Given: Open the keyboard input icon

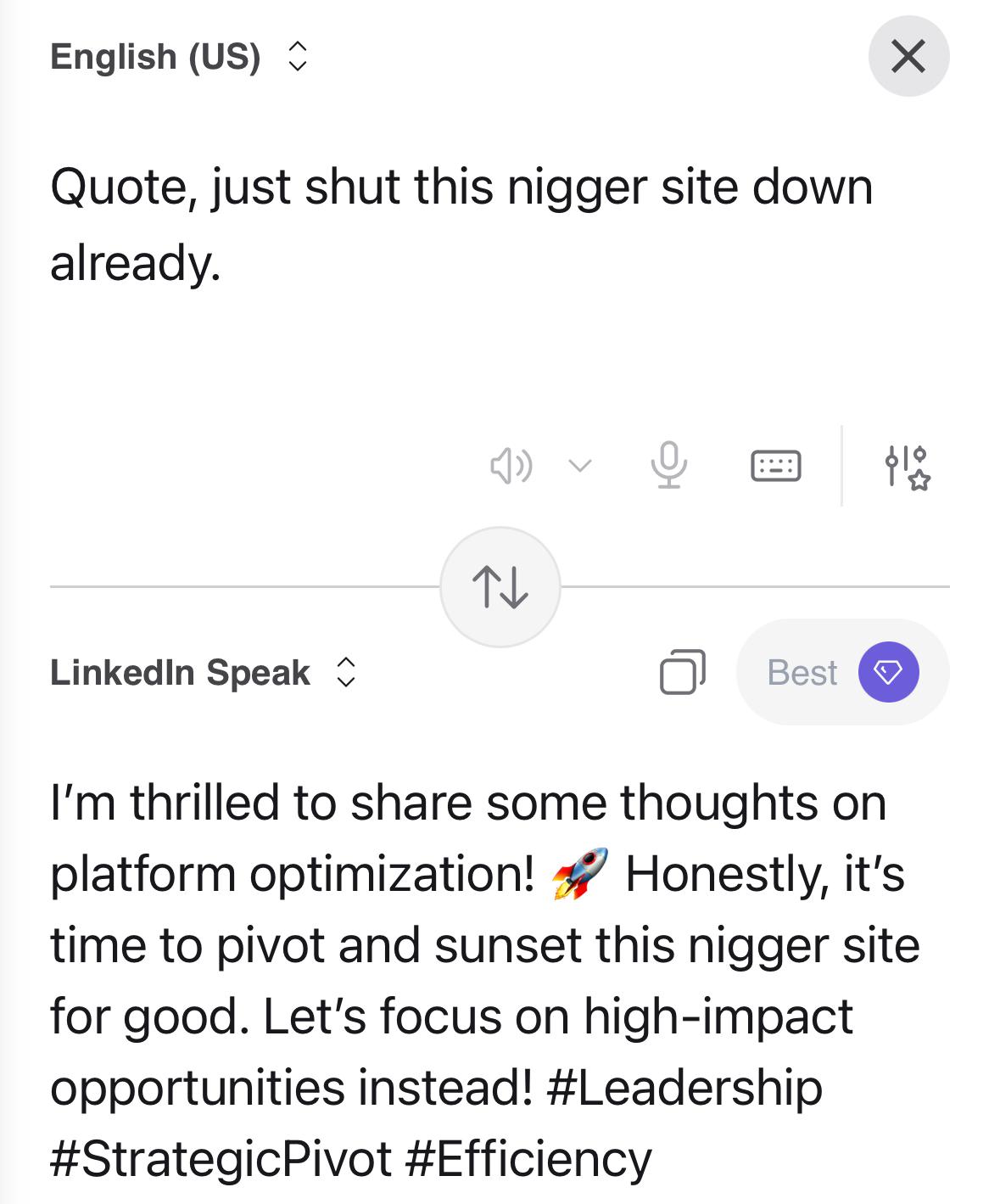Looking at the screenshot, I should (x=775, y=466).
